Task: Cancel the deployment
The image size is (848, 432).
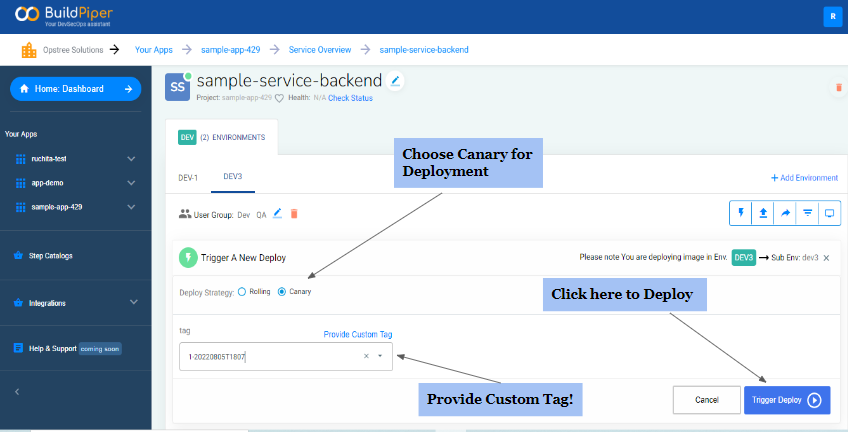Action: 706,400
